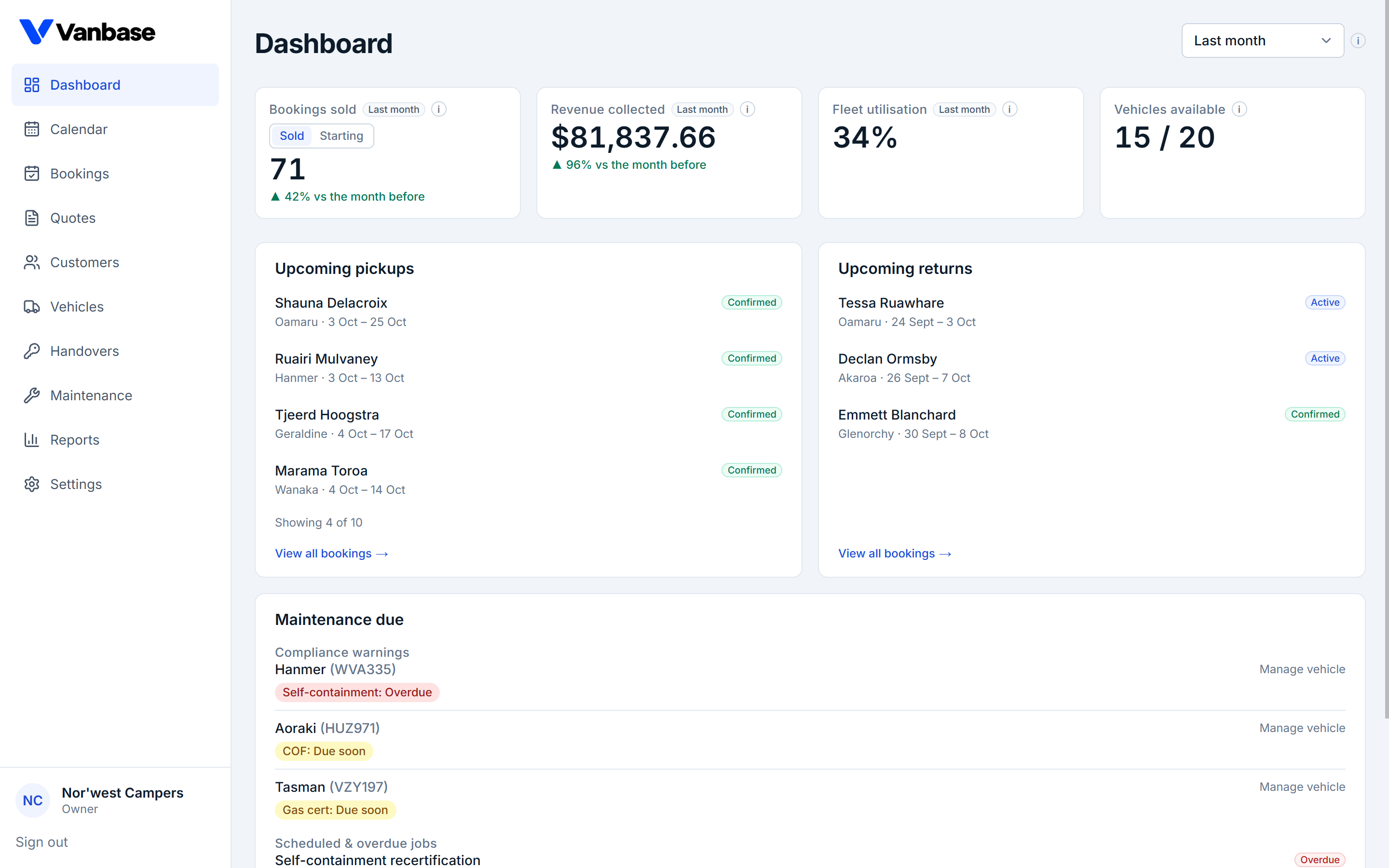1389x868 pixels.
Task: Click the NC account avatar
Action: click(33, 800)
